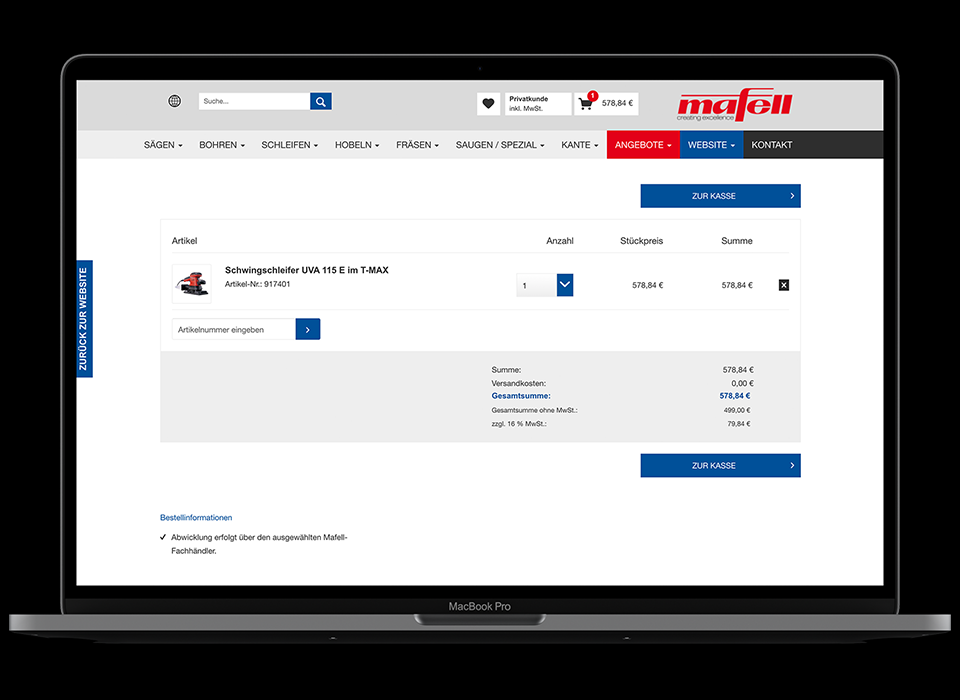Click the ZURÜCK ZUR WEBSITE side tab

click(x=84, y=319)
